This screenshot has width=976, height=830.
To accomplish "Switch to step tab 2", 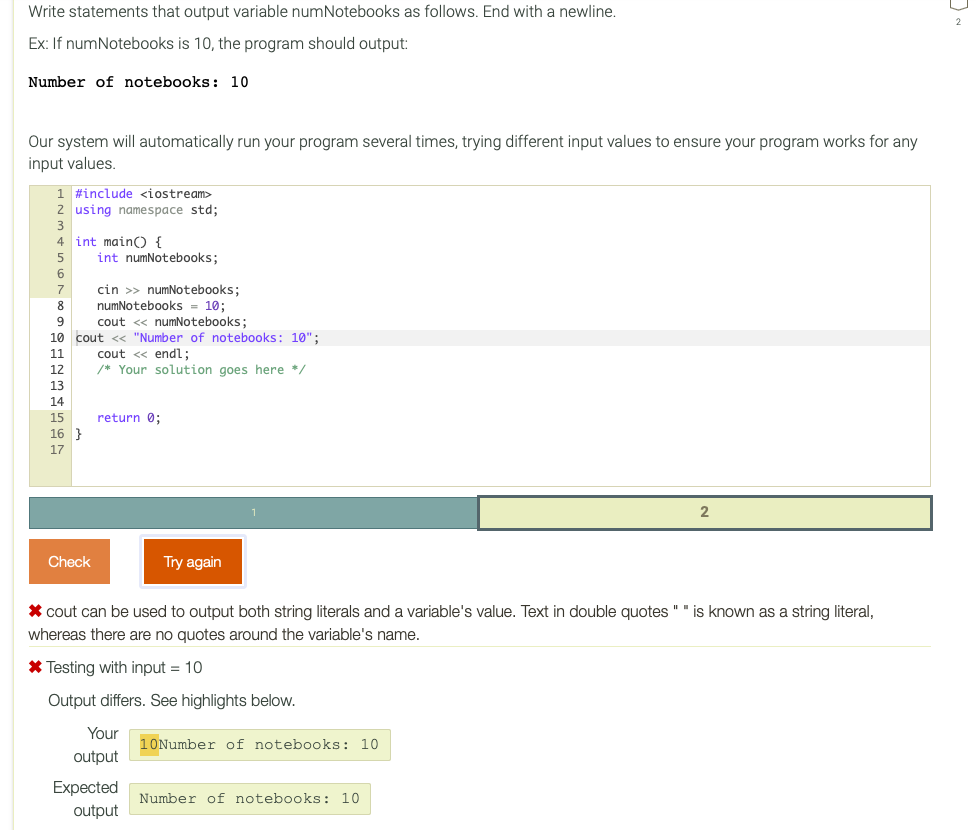I will (704, 512).
